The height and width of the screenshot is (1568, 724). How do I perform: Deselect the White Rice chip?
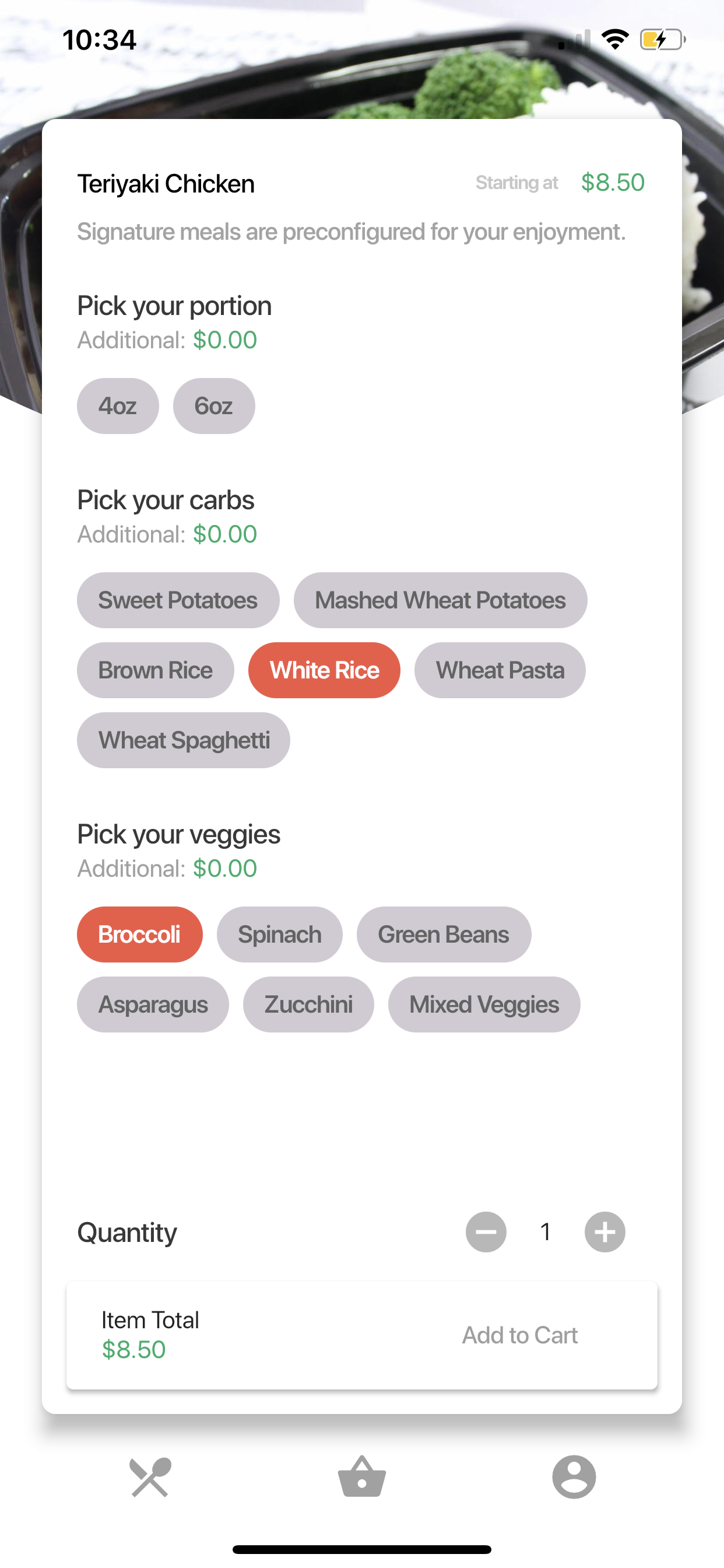[x=324, y=670]
